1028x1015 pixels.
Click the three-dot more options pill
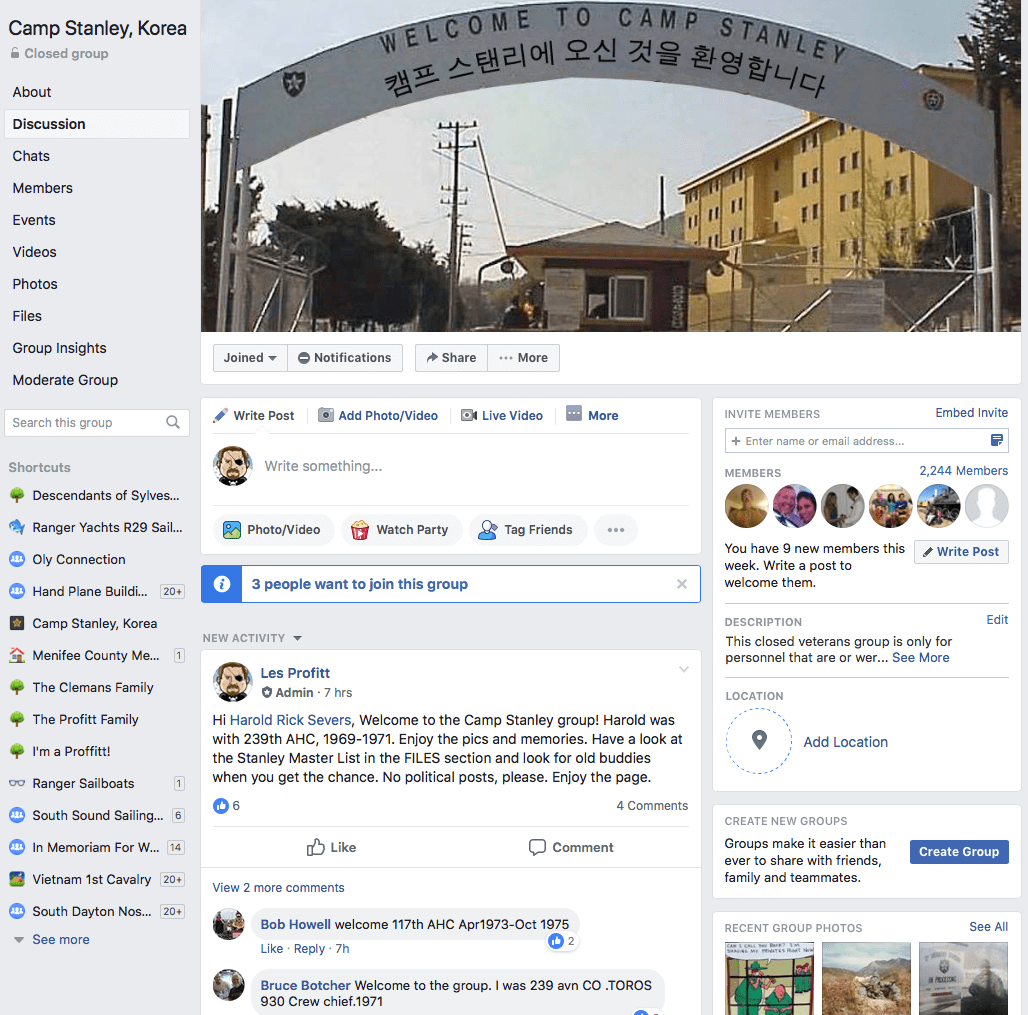coord(616,530)
